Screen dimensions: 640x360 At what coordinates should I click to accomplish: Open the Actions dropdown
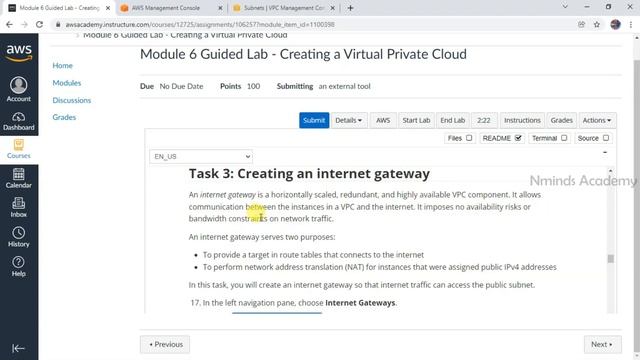click(597, 120)
